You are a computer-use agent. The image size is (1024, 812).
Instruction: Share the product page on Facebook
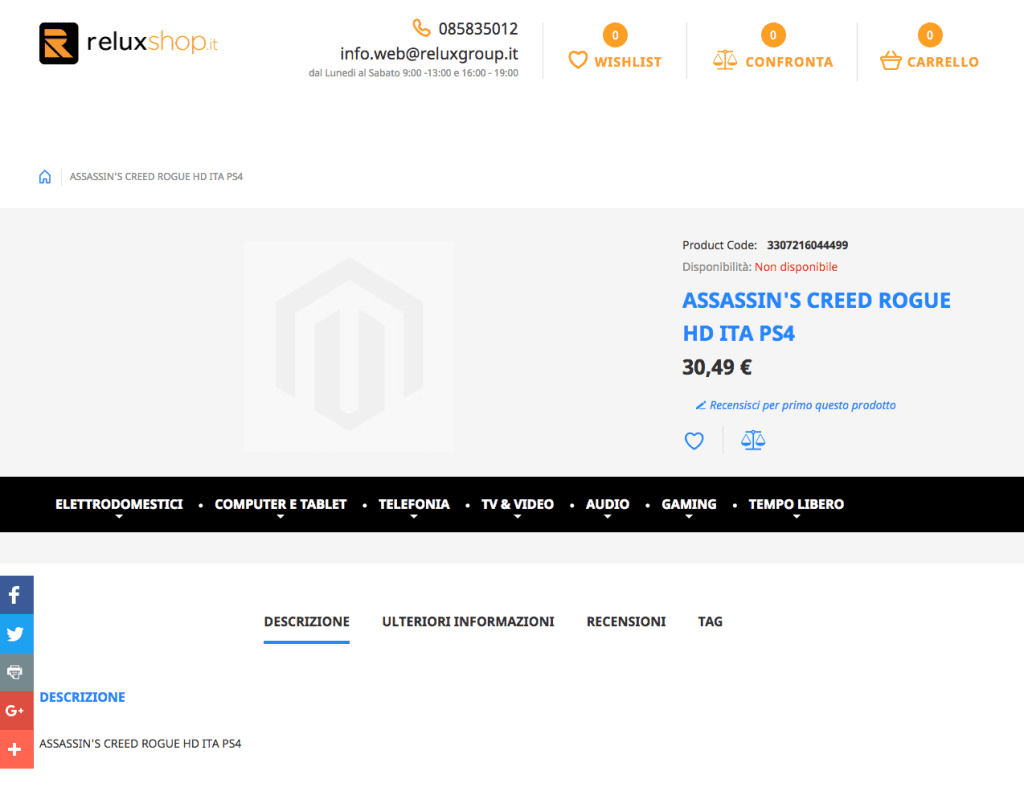coord(16,594)
